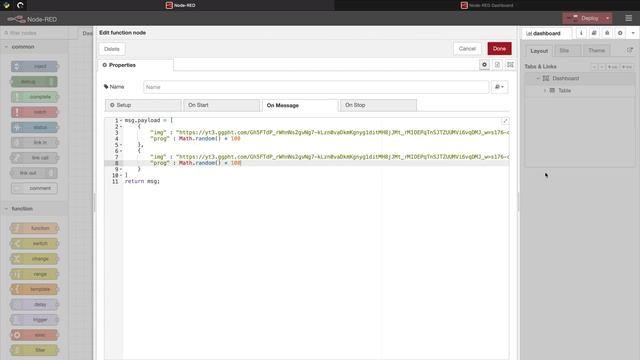Select the change node in the palette
This screenshot has height=360, width=640.
click(34, 259)
